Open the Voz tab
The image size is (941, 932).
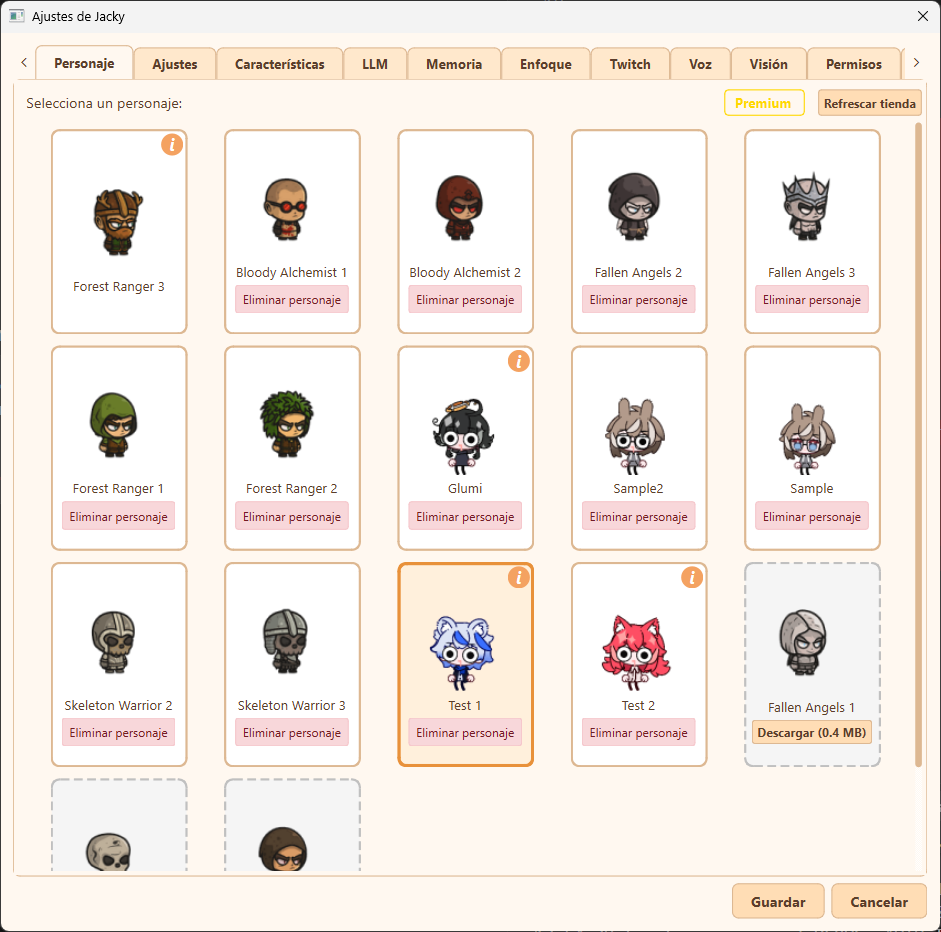coord(700,64)
